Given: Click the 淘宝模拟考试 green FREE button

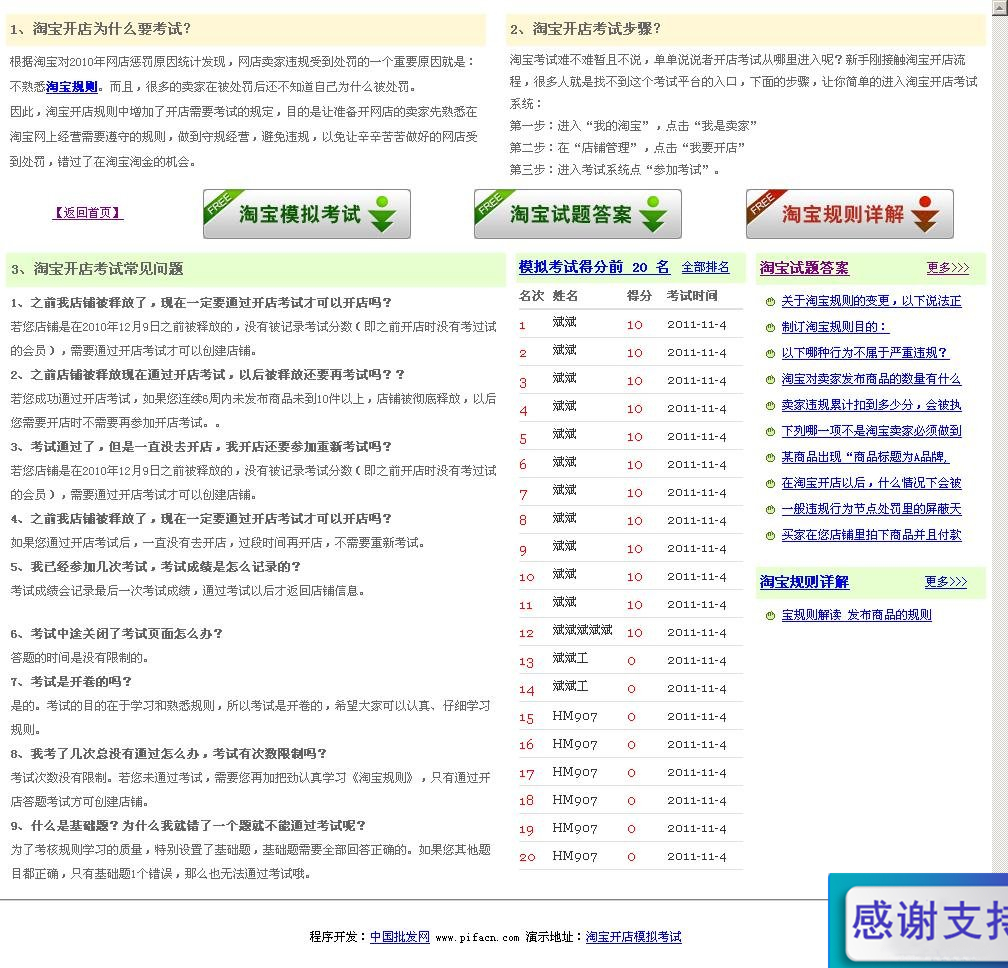Looking at the screenshot, I should pyautogui.click(x=307, y=214).
